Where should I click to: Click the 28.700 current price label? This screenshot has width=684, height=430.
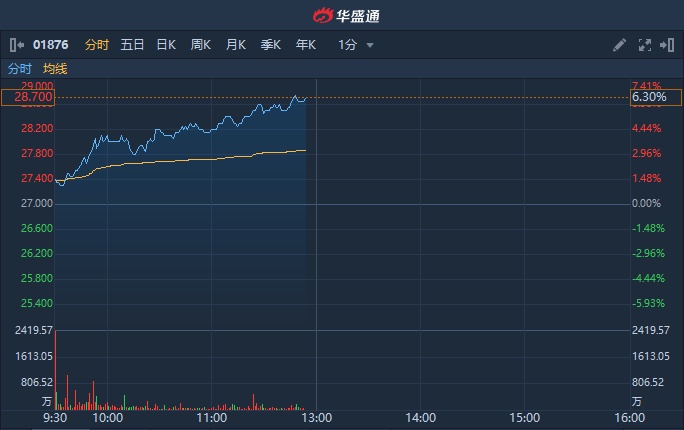(27, 98)
